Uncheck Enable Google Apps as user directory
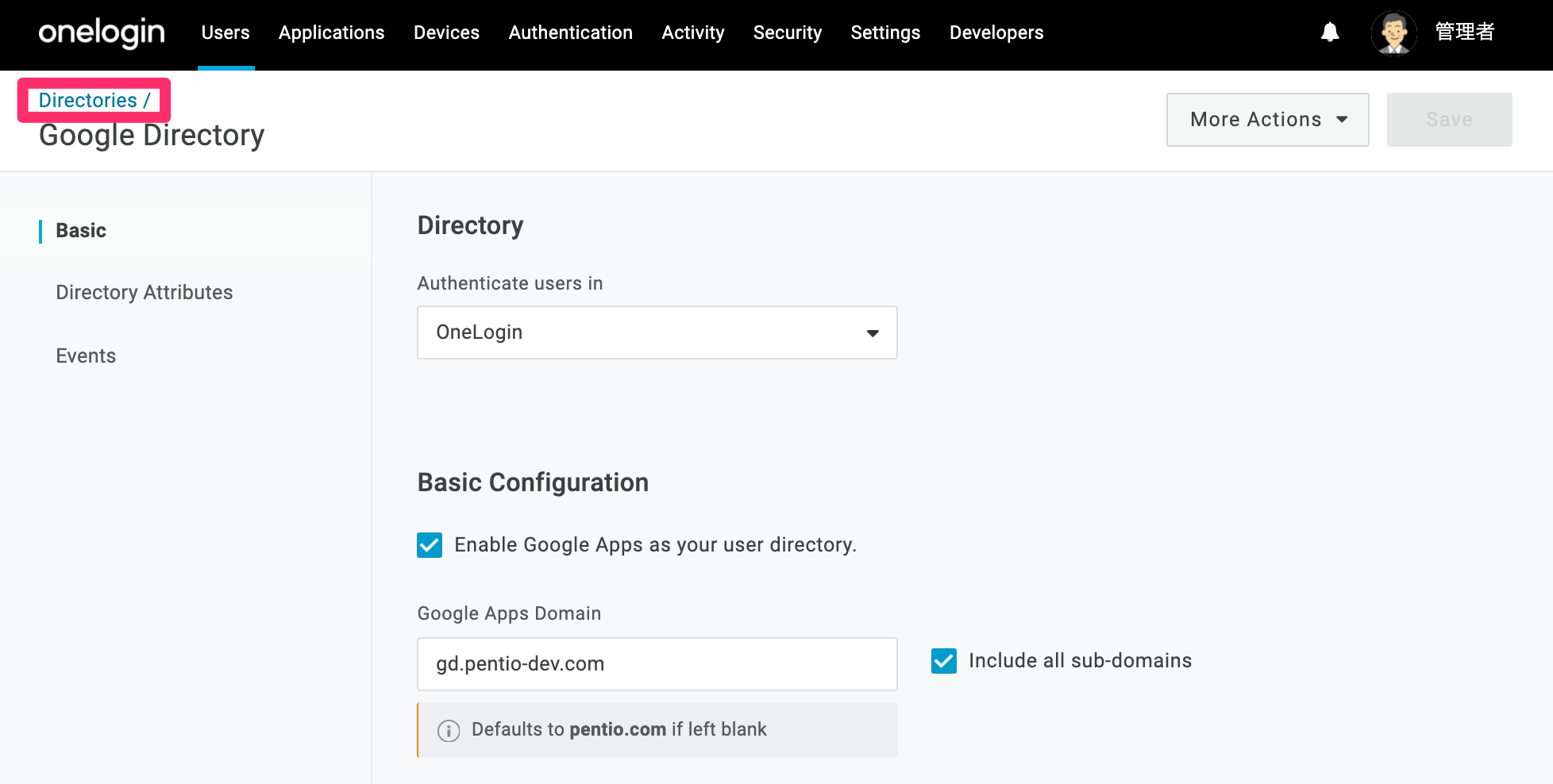1553x784 pixels. 430,545
